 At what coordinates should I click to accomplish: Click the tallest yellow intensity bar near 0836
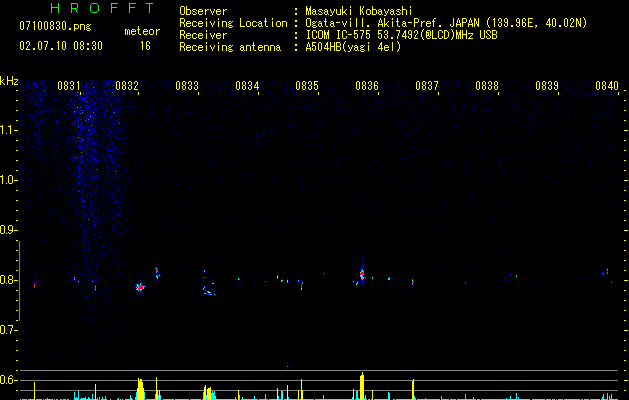(362, 386)
